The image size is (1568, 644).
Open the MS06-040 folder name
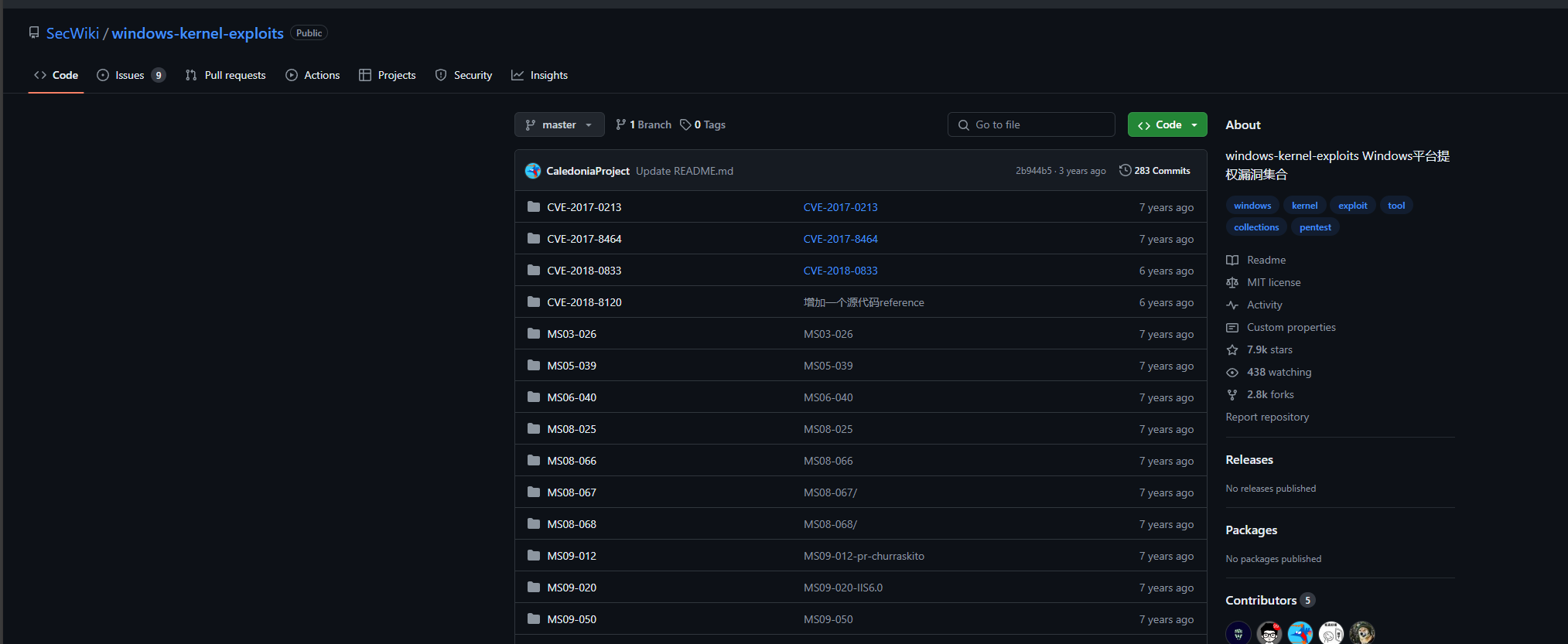(x=572, y=397)
